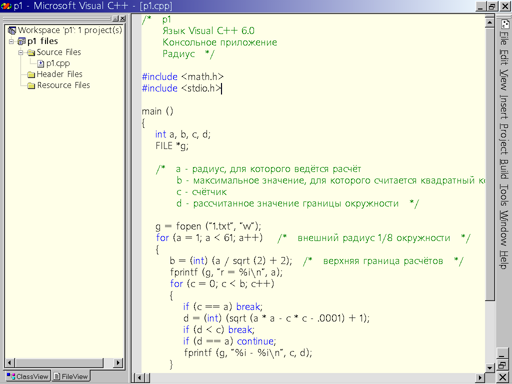Select 'Workspace 'p1': 1 project(s)' tree row
This screenshot has width=512, height=384.
(65, 30)
